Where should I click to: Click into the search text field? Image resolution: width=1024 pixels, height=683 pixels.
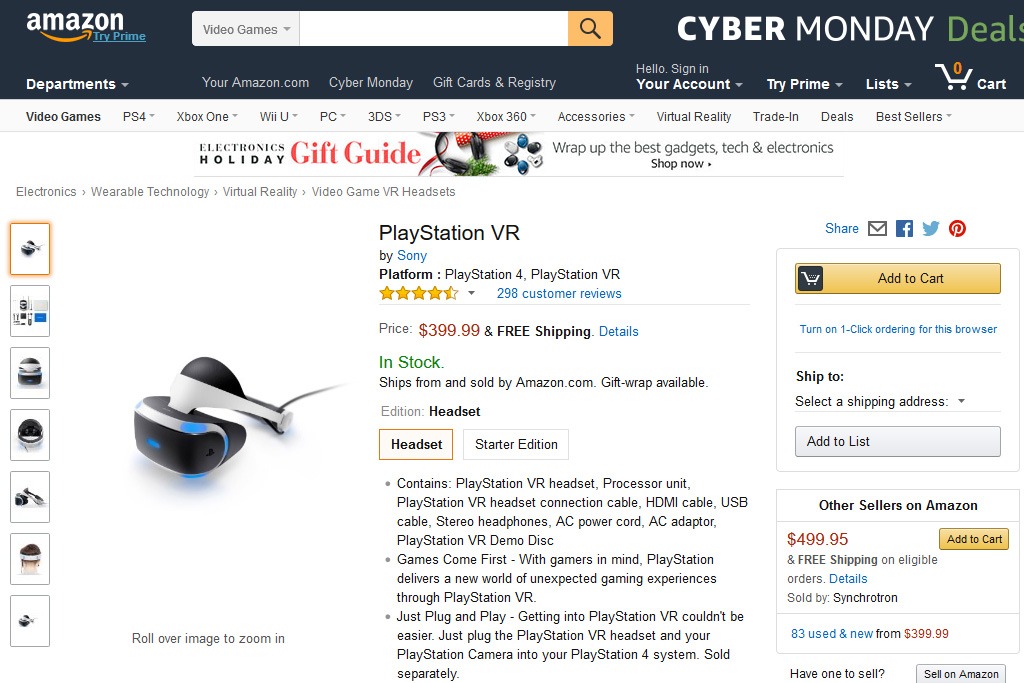tap(434, 29)
